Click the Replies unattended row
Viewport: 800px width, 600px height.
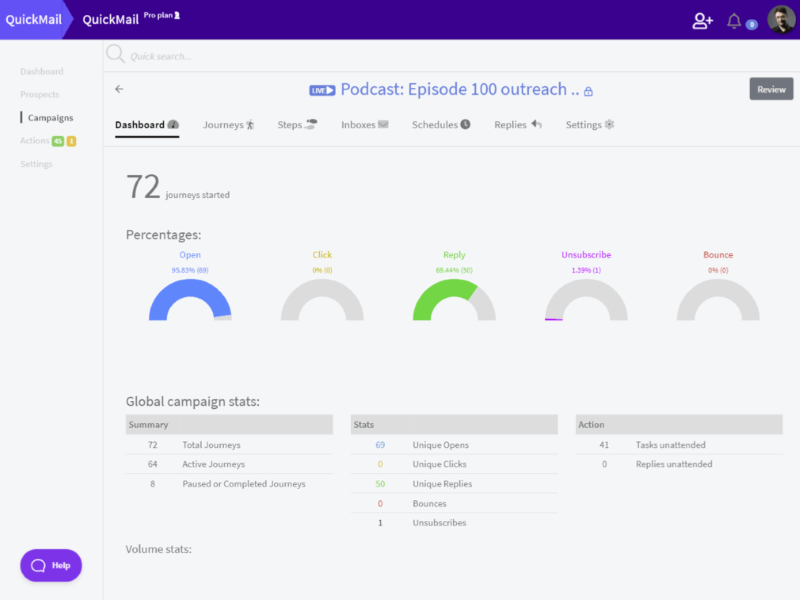pyautogui.click(x=679, y=464)
